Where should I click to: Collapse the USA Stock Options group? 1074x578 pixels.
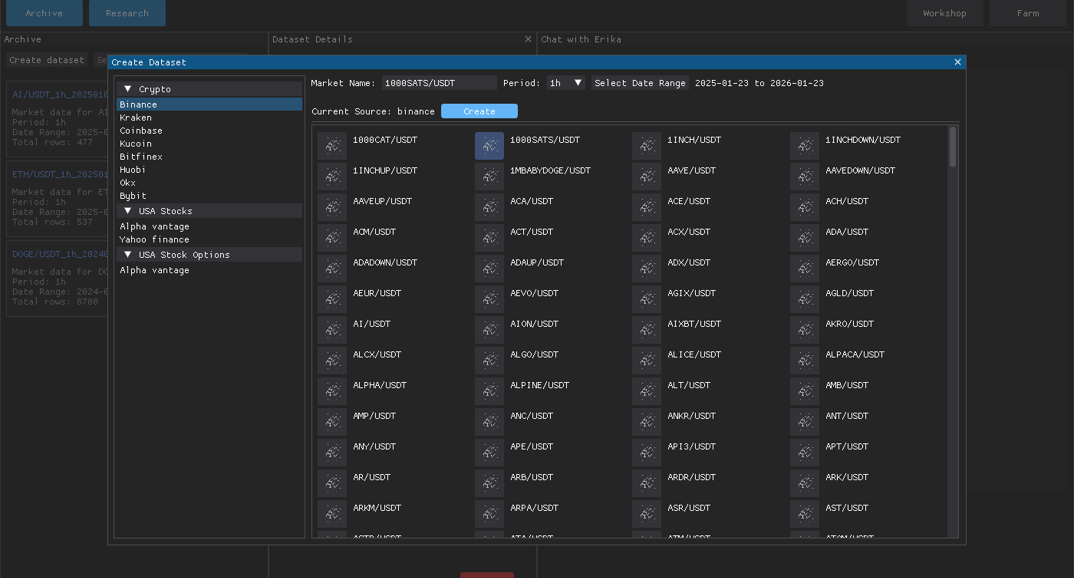click(x=127, y=255)
